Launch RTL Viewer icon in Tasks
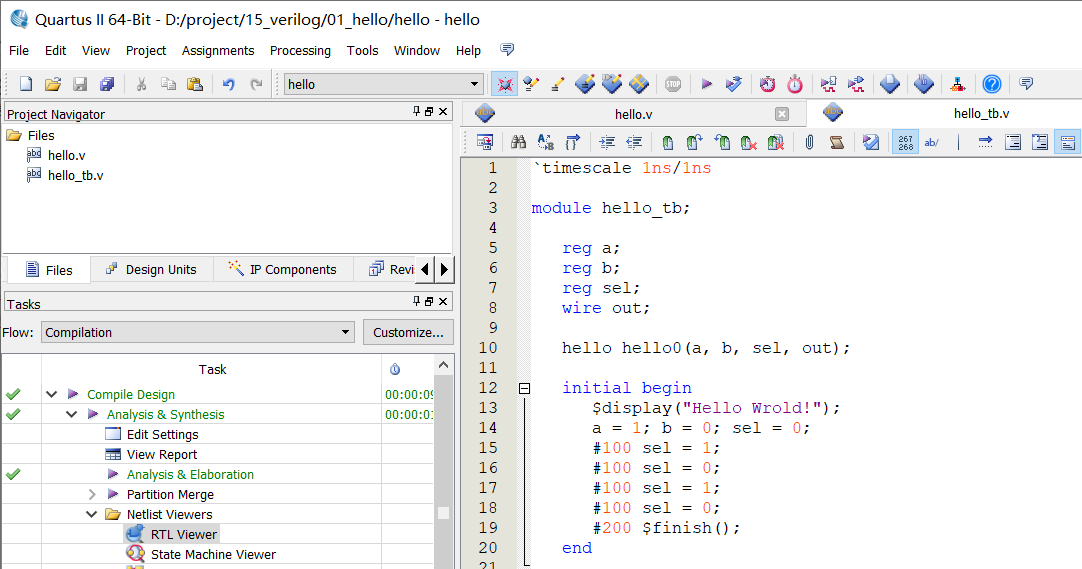Viewport: 1082px width, 569px height. coord(135,534)
